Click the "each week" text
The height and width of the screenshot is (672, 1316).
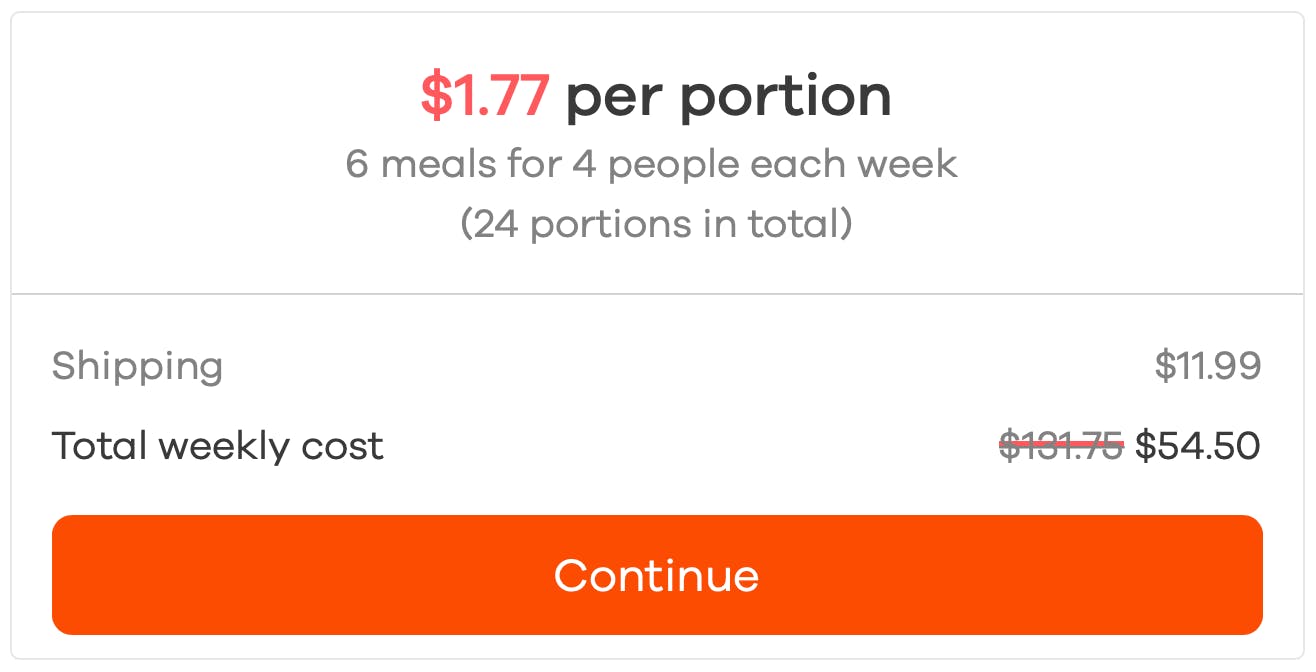[853, 164]
